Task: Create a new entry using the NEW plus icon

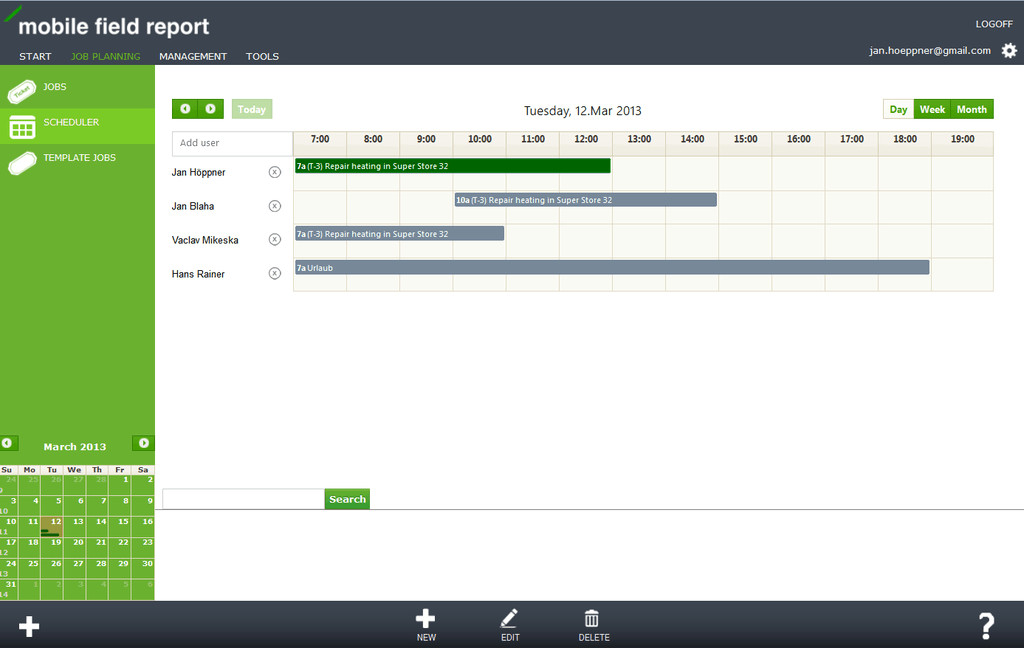Action: [426, 618]
